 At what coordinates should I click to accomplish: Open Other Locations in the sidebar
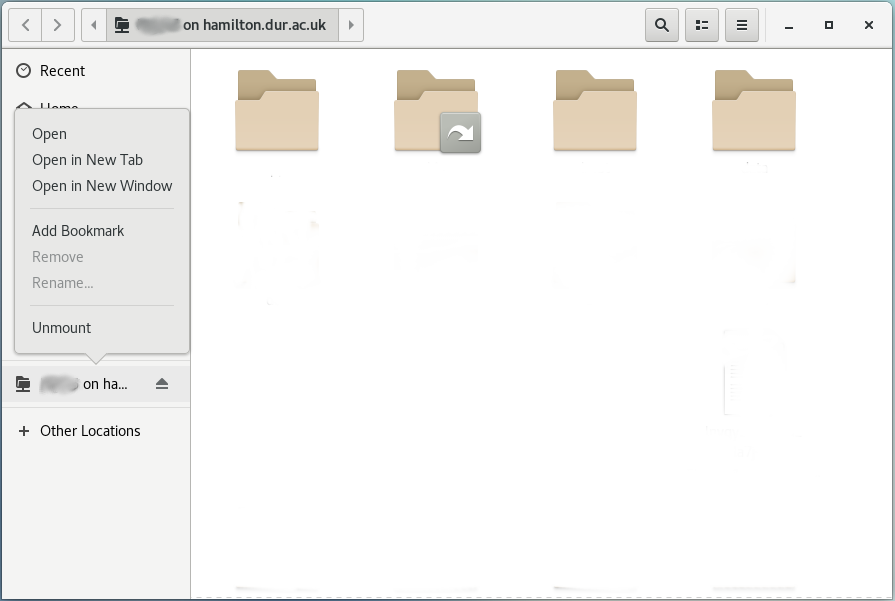pyautogui.click(x=96, y=431)
